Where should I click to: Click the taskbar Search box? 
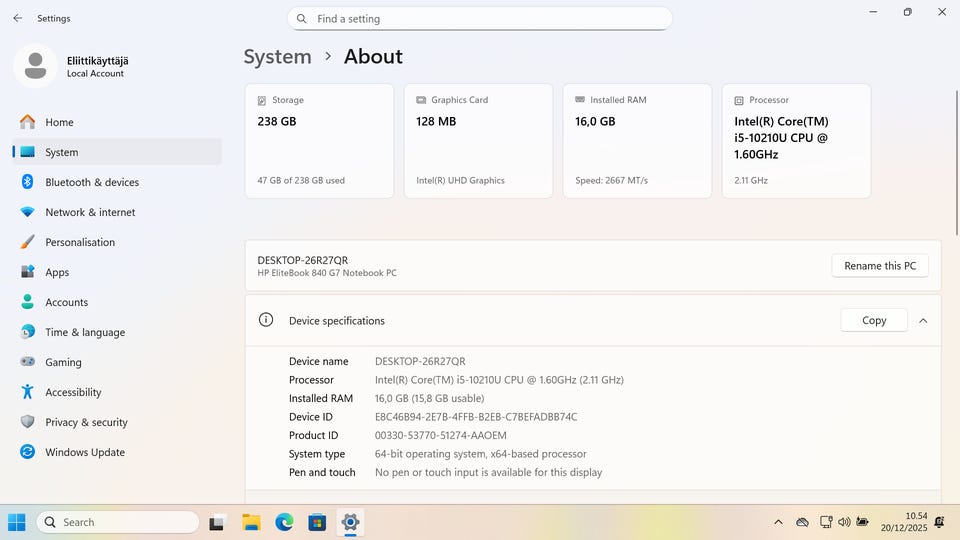point(118,522)
